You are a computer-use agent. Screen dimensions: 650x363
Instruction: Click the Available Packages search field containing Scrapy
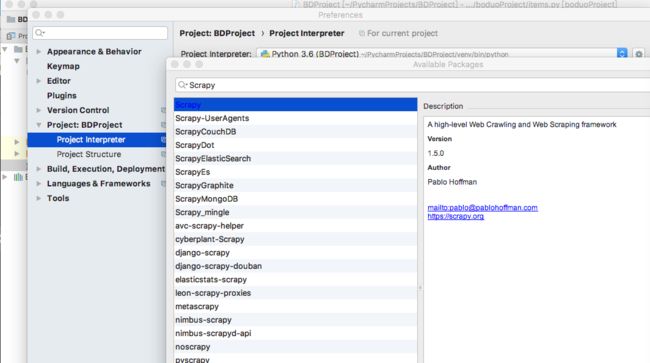tap(412, 85)
